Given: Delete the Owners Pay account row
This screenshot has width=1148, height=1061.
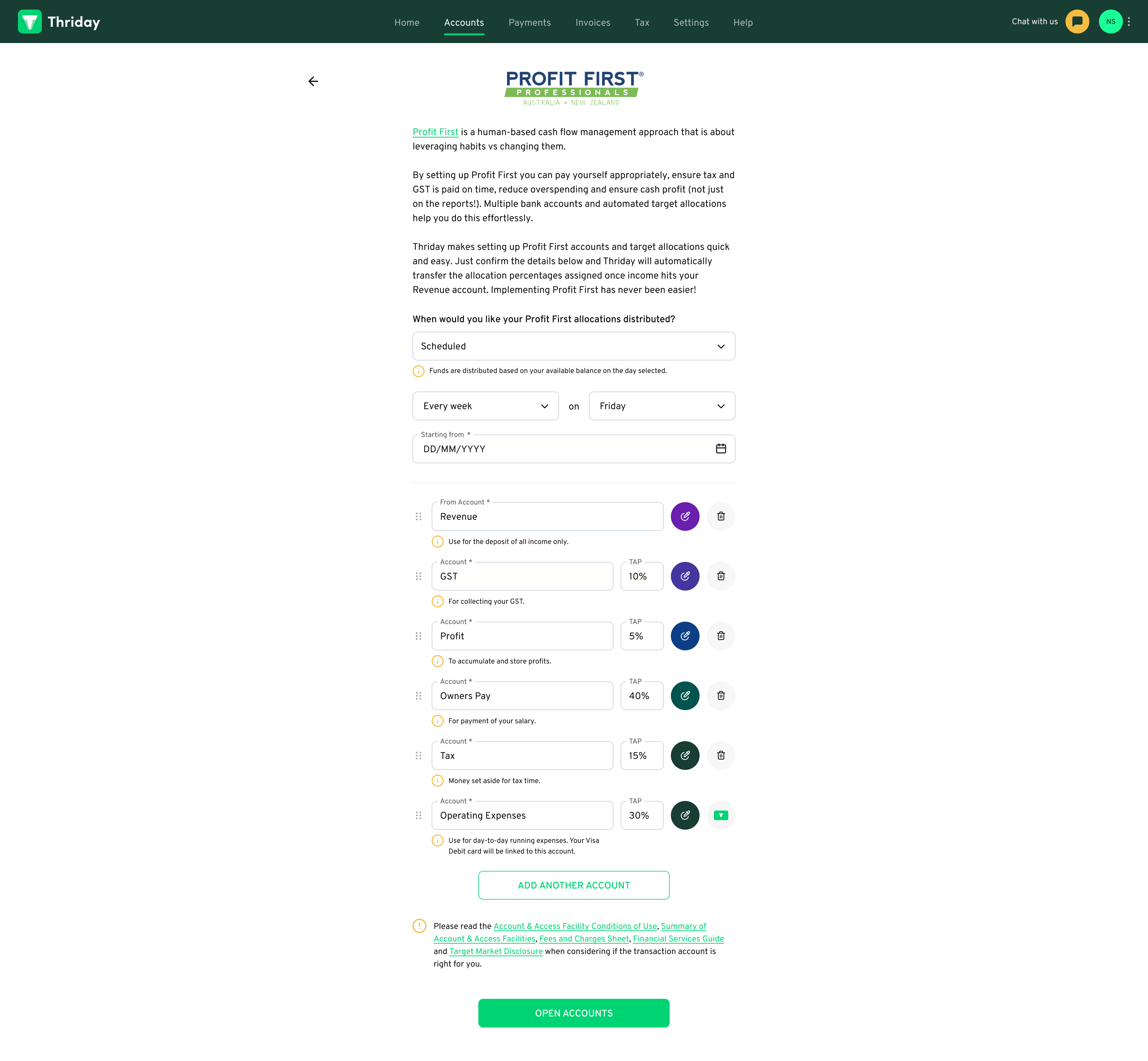Looking at the screenshot, I should pyautogui.click(x=721, y=695).
